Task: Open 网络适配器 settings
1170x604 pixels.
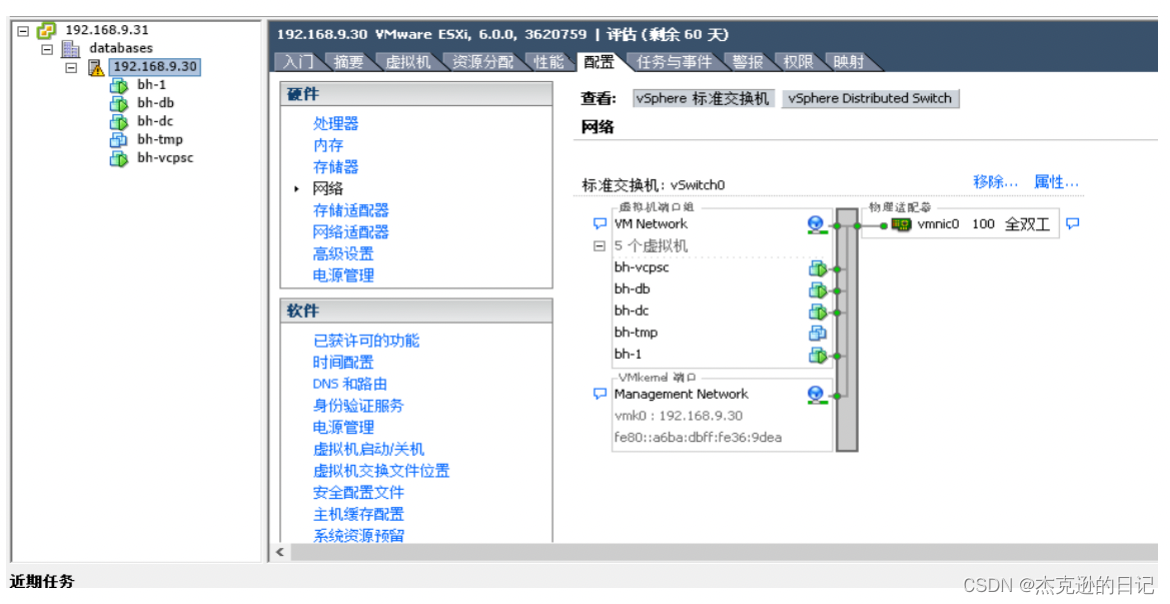Action: [351, 232]
